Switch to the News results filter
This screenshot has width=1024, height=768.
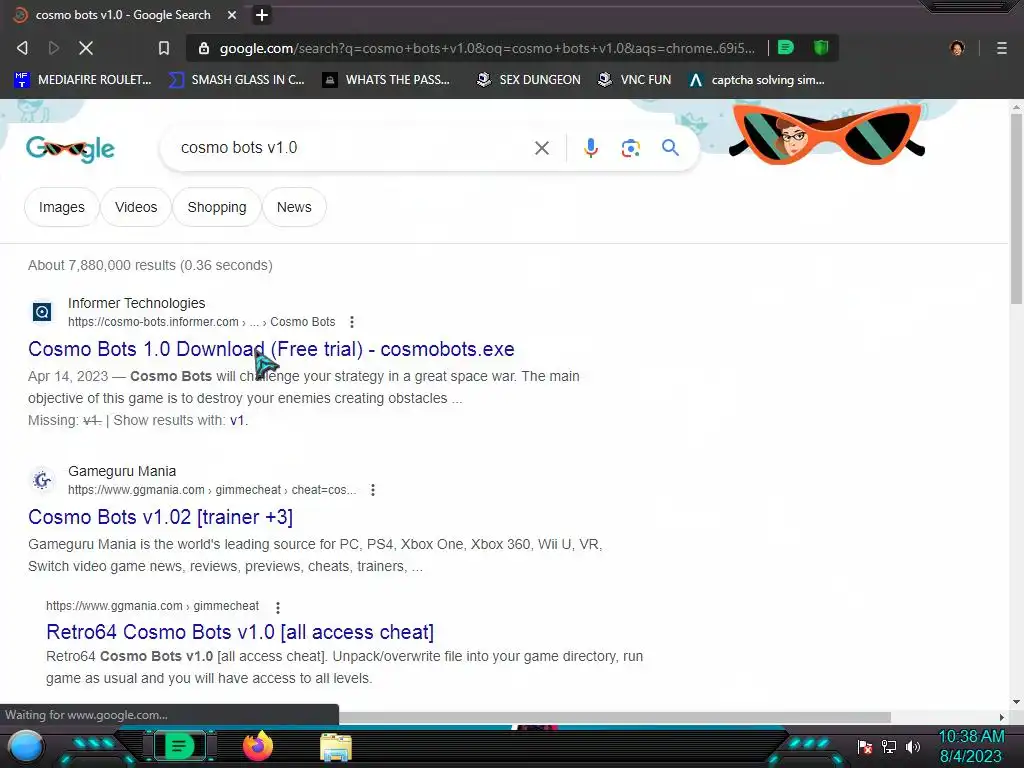(x=294, y=207)
